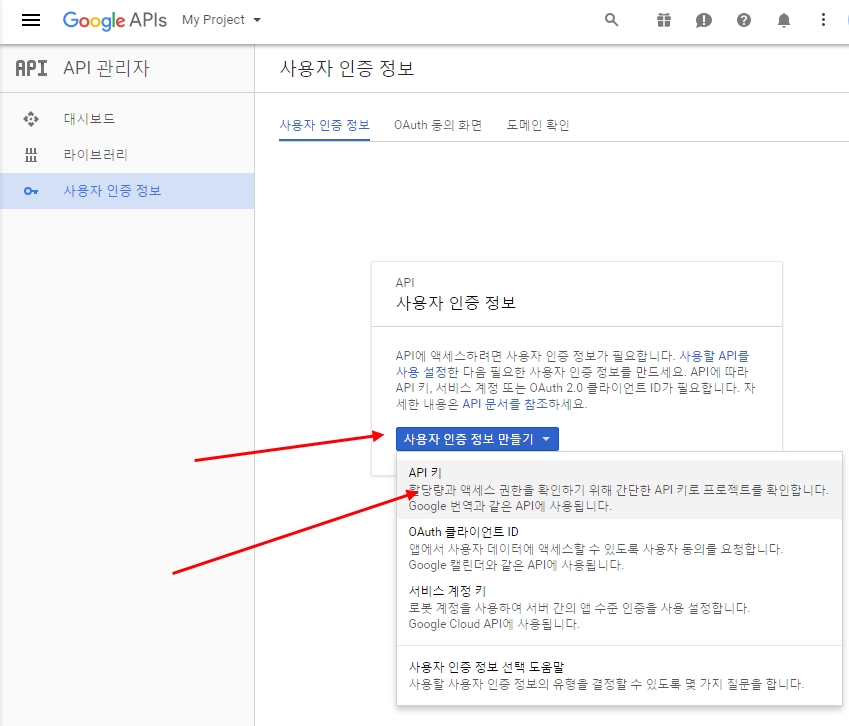Open the three-dot more options menu
The width and height of the screenshot is (849, 726).
[823, 20]
